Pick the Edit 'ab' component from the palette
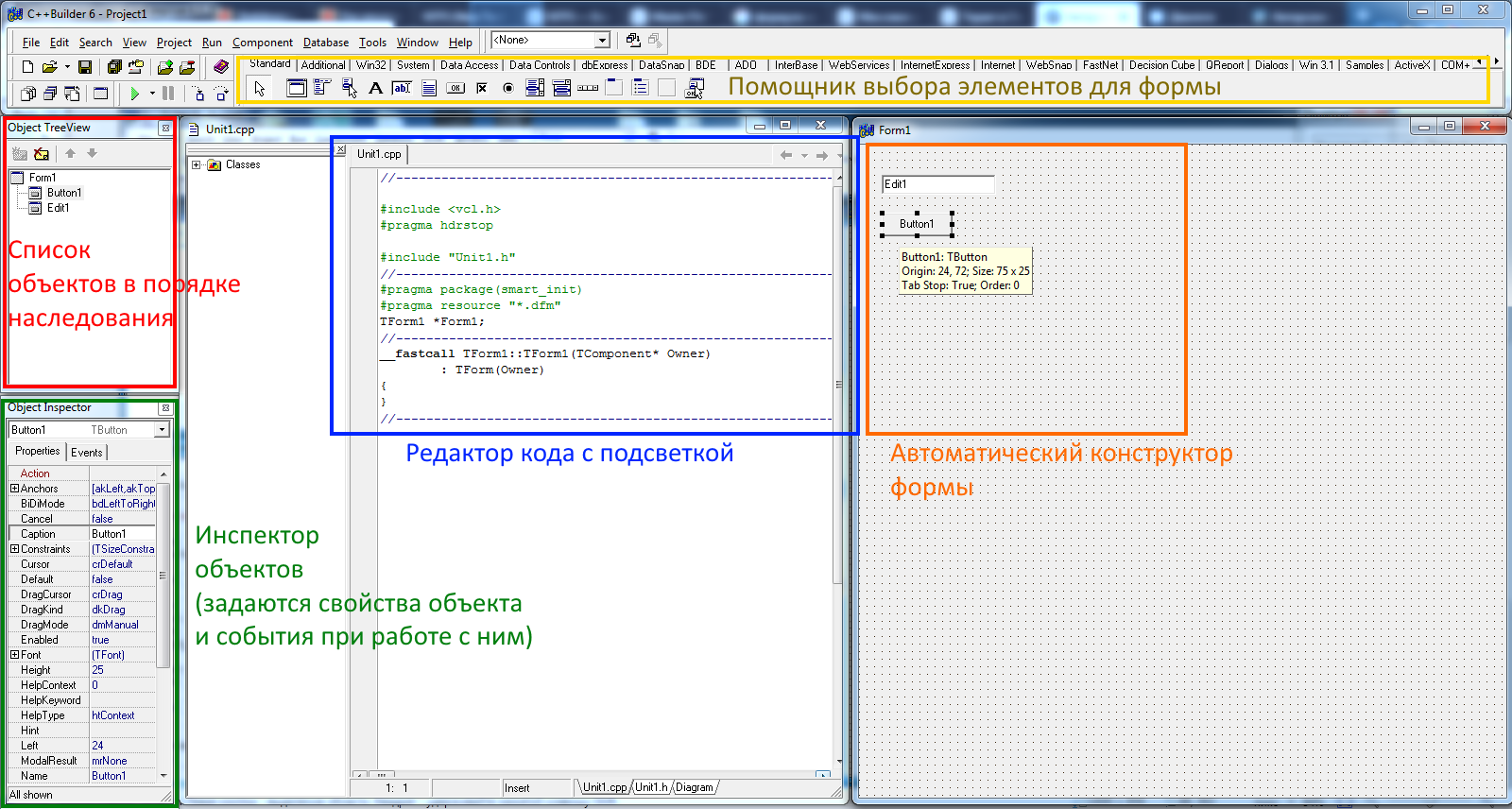This screenshot has height=809, width=1512. coord(402,88)
